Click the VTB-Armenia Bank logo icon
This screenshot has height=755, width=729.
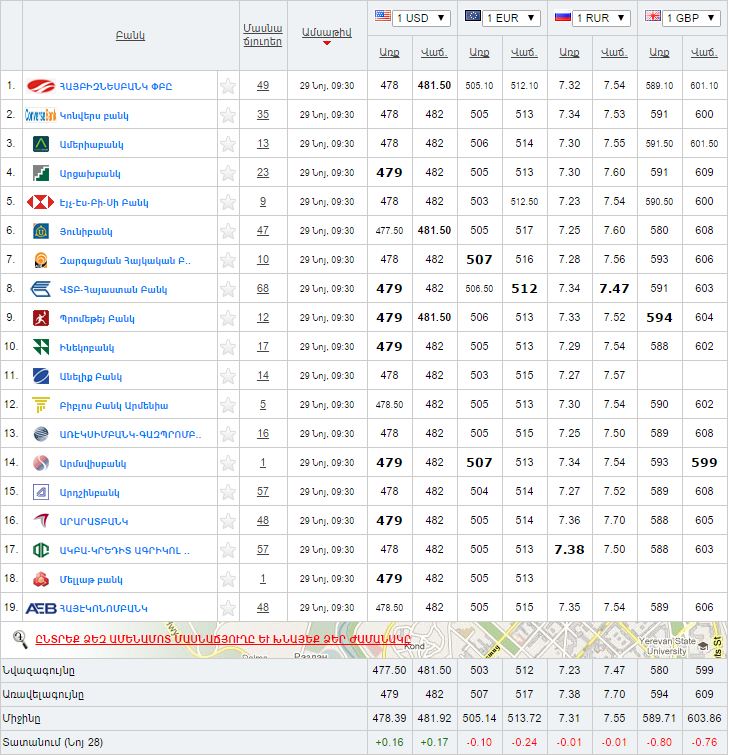(42, 289)
